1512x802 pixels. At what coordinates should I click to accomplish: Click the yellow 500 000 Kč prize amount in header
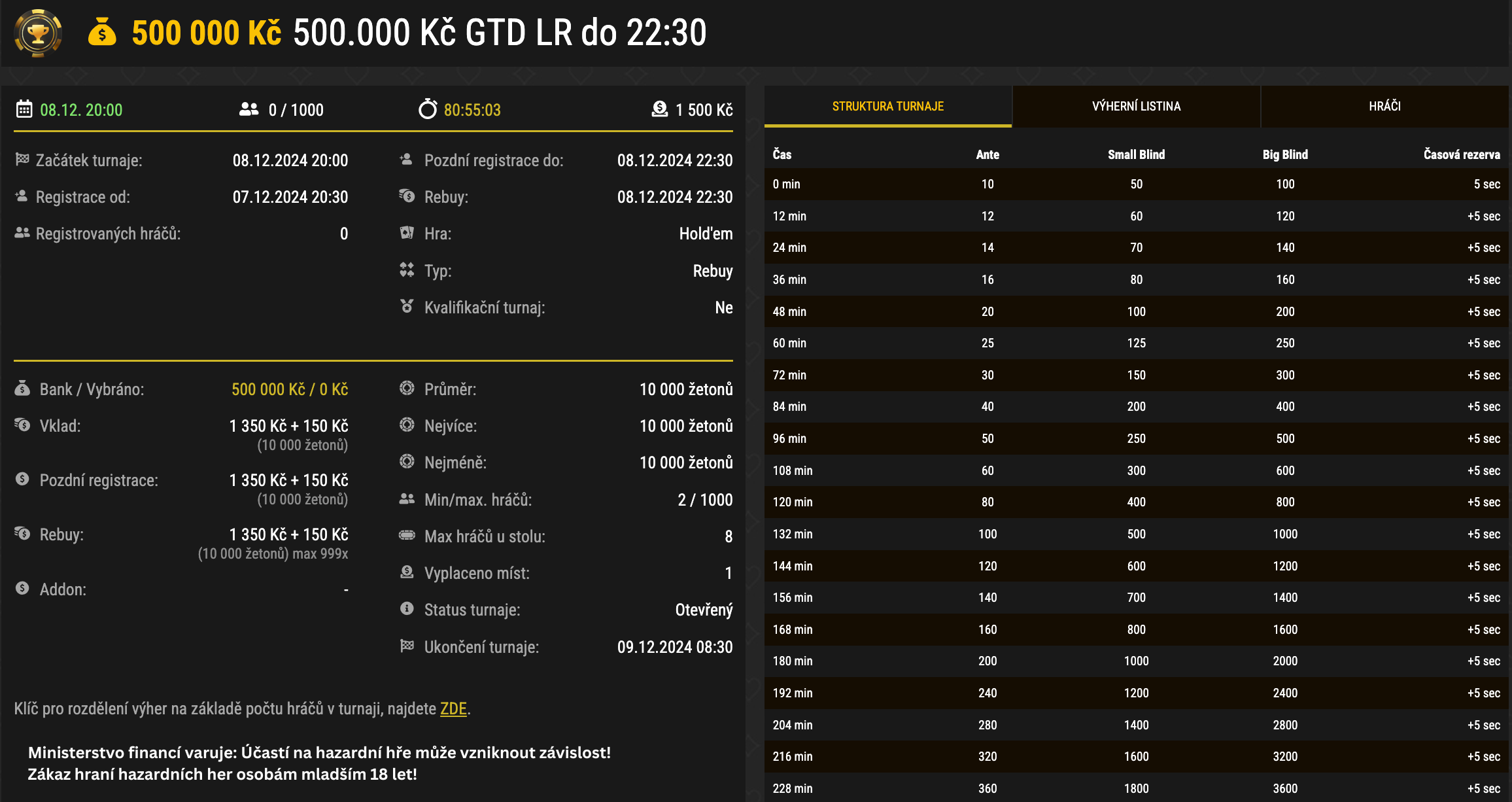pyautogui.click(x=207, y=32)
